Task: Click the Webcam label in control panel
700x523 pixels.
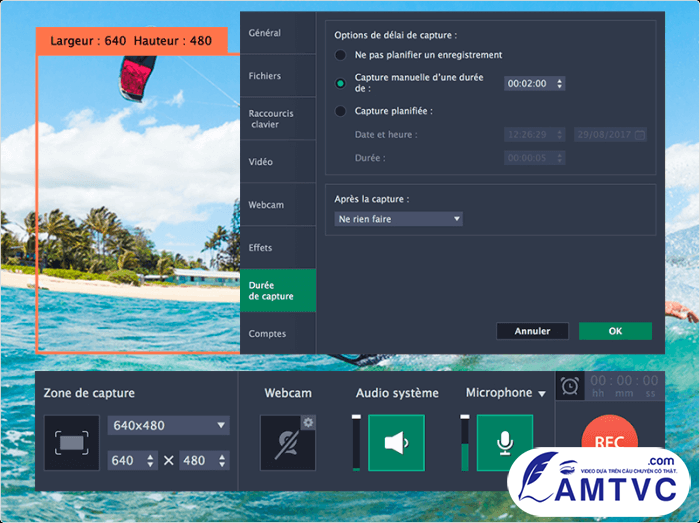Action: pos(288,393)
